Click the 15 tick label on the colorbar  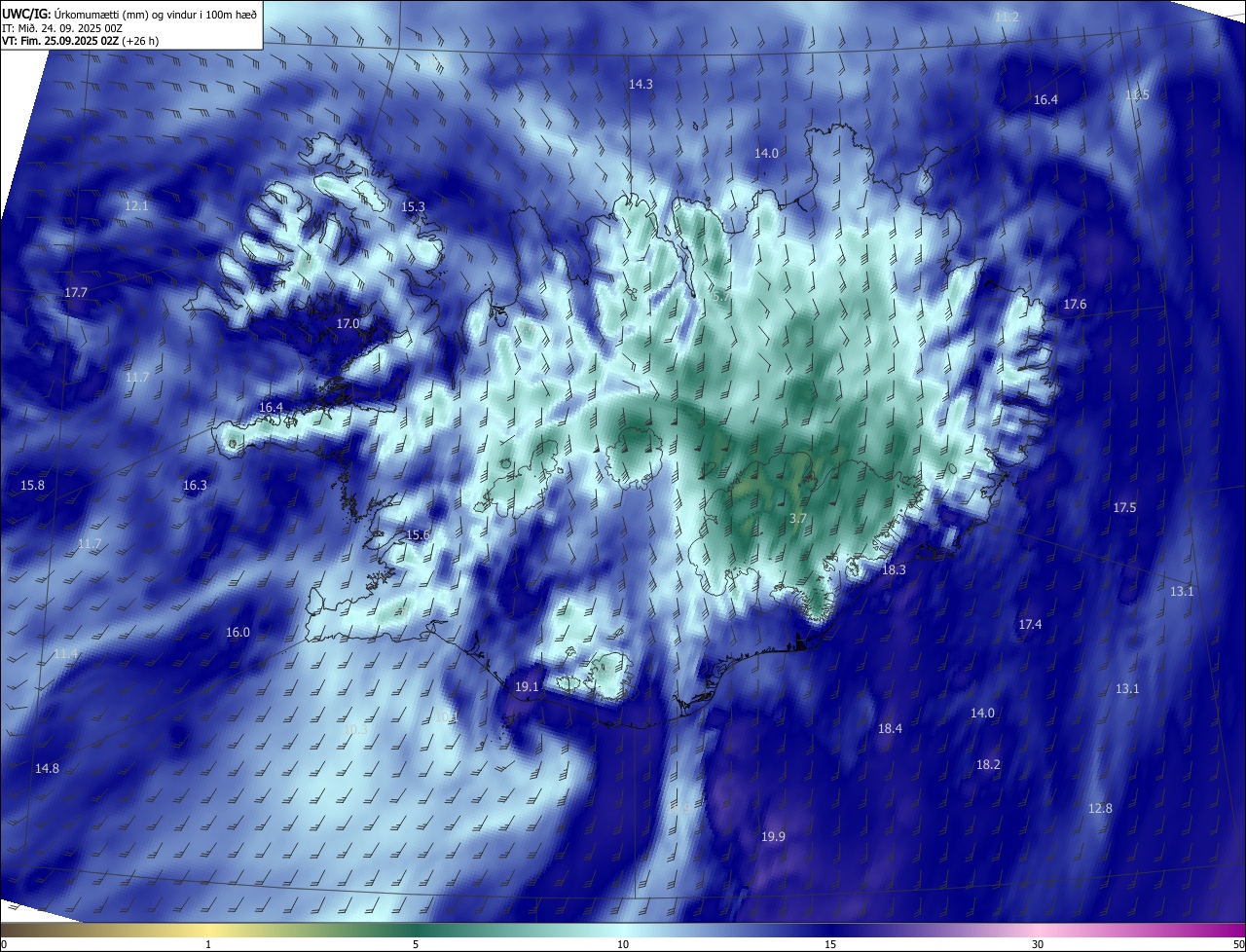tap(830, 944)
